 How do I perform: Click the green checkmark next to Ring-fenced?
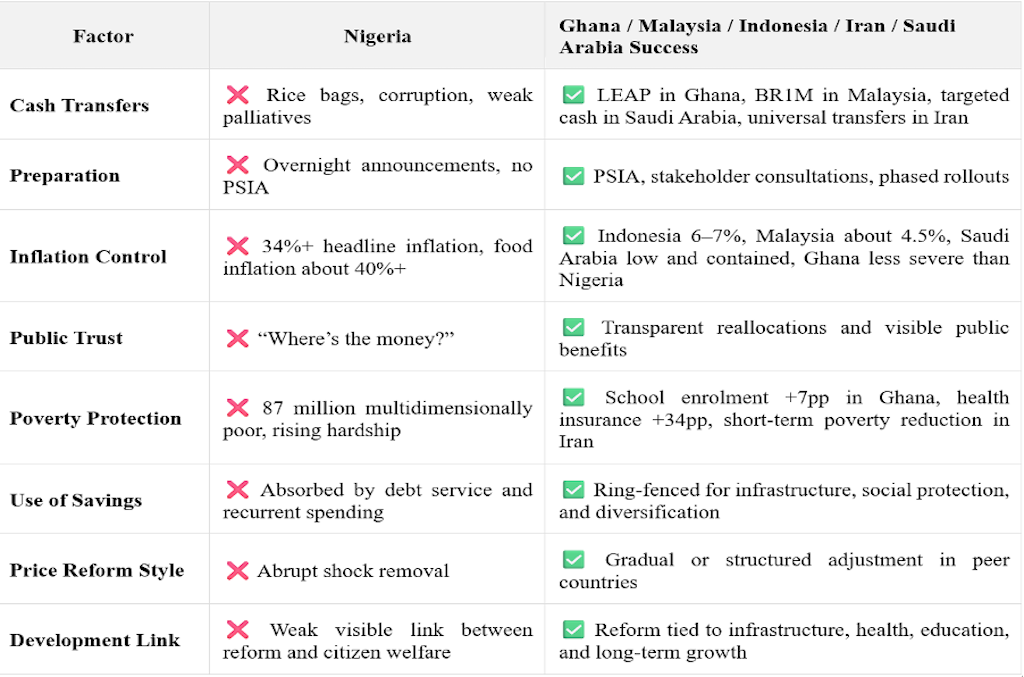point(573,490)
